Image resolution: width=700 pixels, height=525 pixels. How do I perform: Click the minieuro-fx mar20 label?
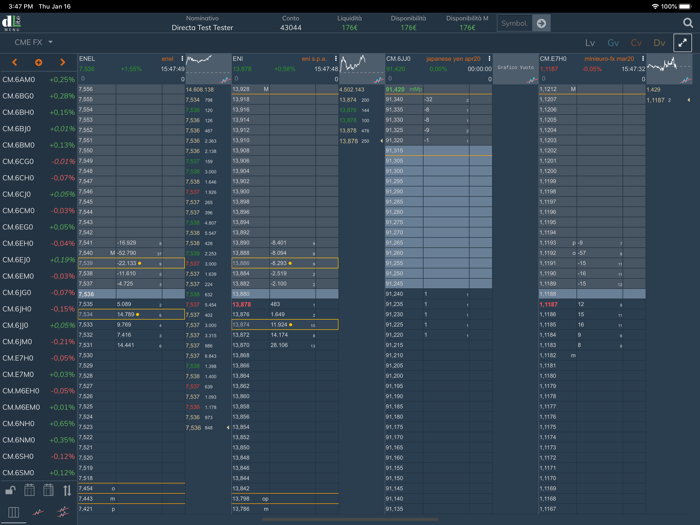tap(609, 58)
